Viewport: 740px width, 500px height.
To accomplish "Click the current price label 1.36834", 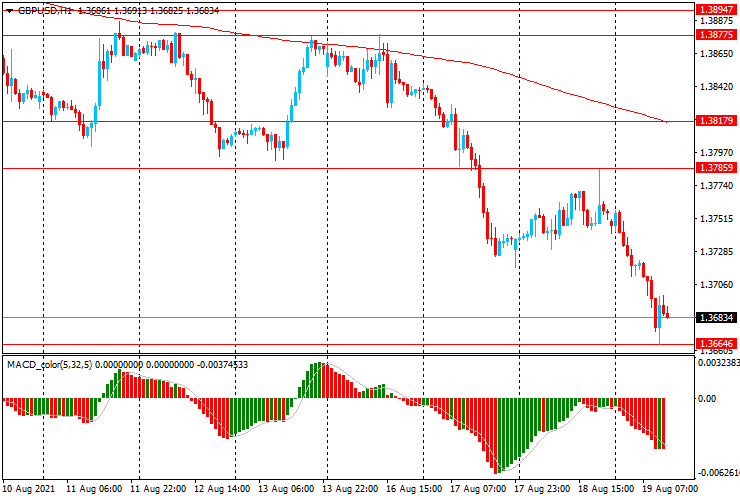I will 716,318.
